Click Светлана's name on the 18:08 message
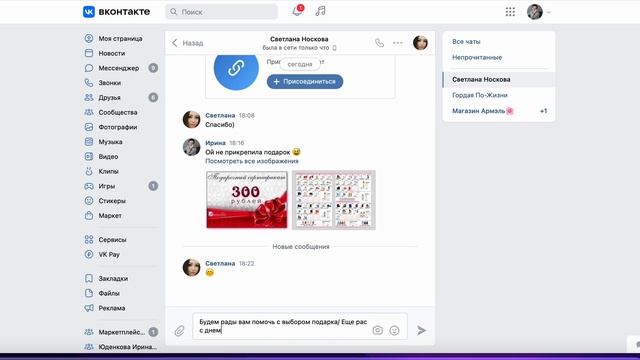Image resolution: width=640 pixels, height=360 pixels. 220,116
